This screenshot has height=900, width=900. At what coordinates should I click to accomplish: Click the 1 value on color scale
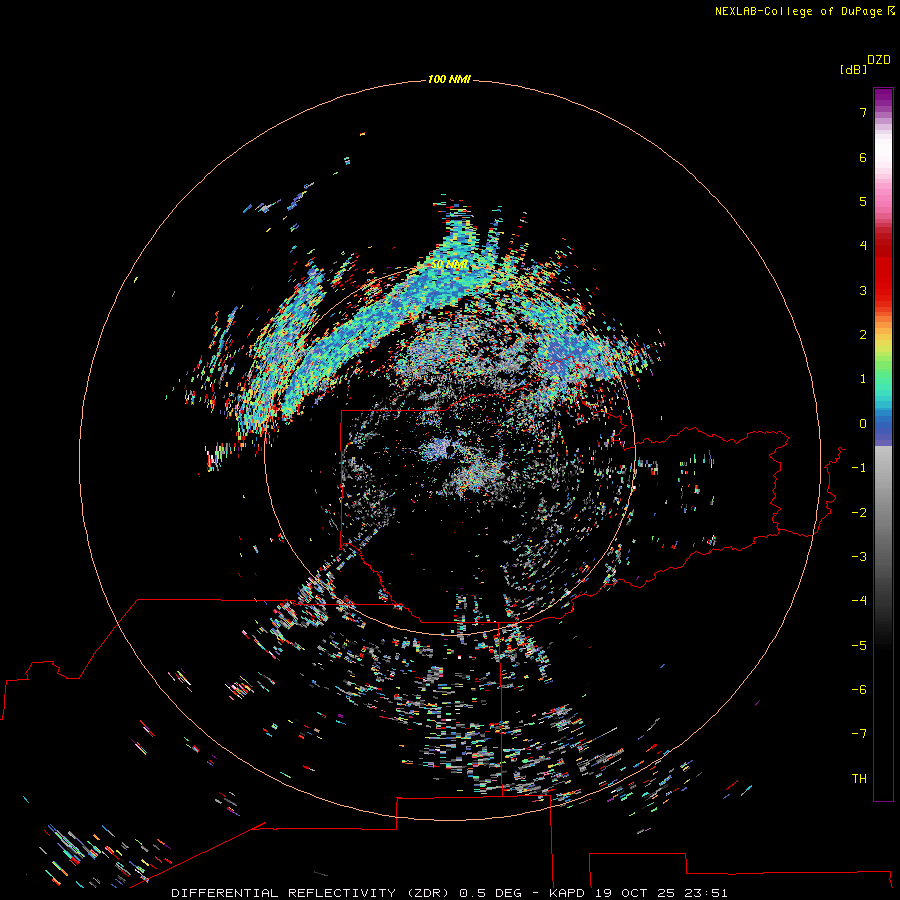[x=863, y=379]
